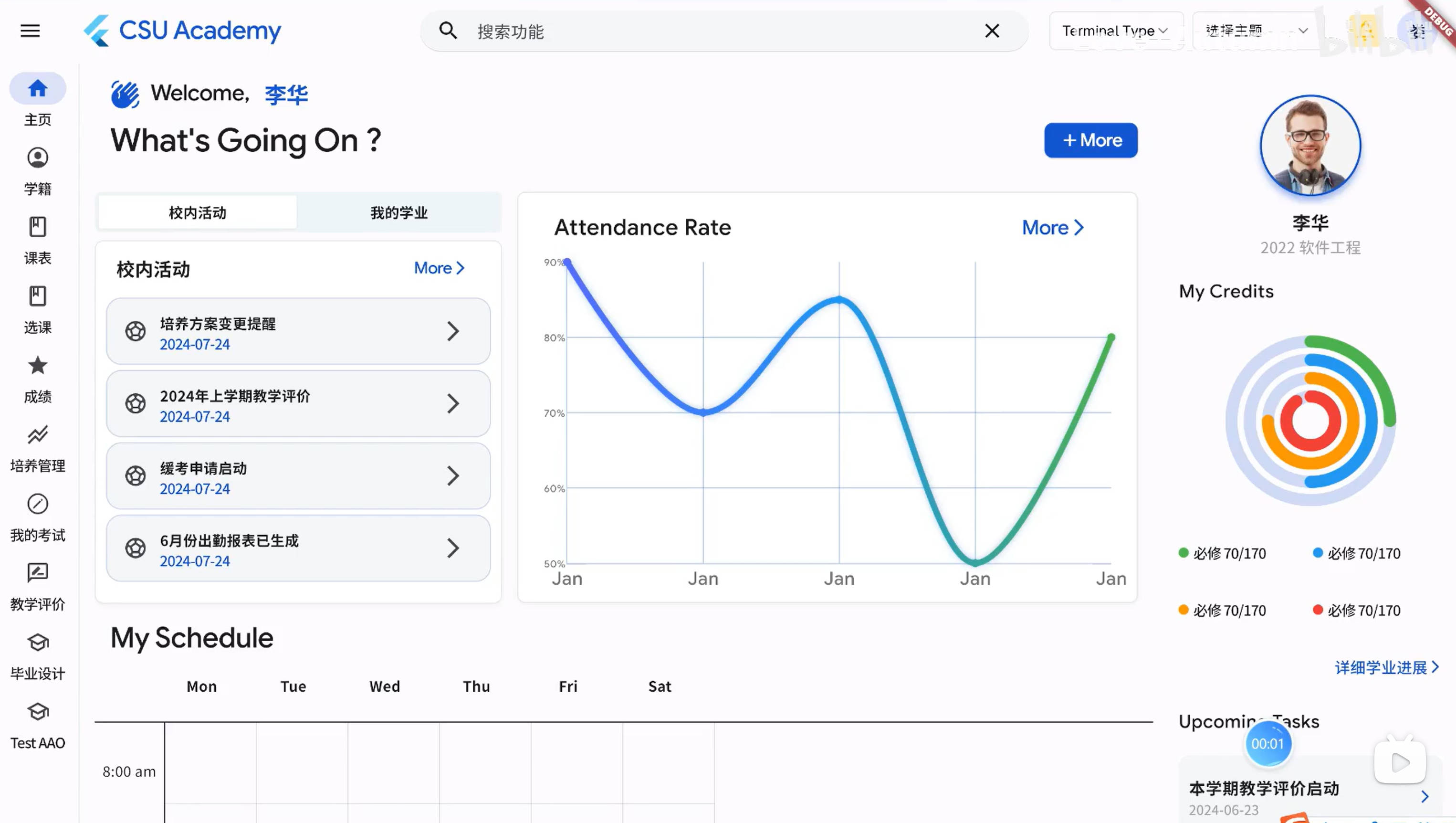The image size is (1456, 823).
Task: Click the 2022 软件工程 text under avatar
Action: pyautogui.click(x=1310, y=248)
